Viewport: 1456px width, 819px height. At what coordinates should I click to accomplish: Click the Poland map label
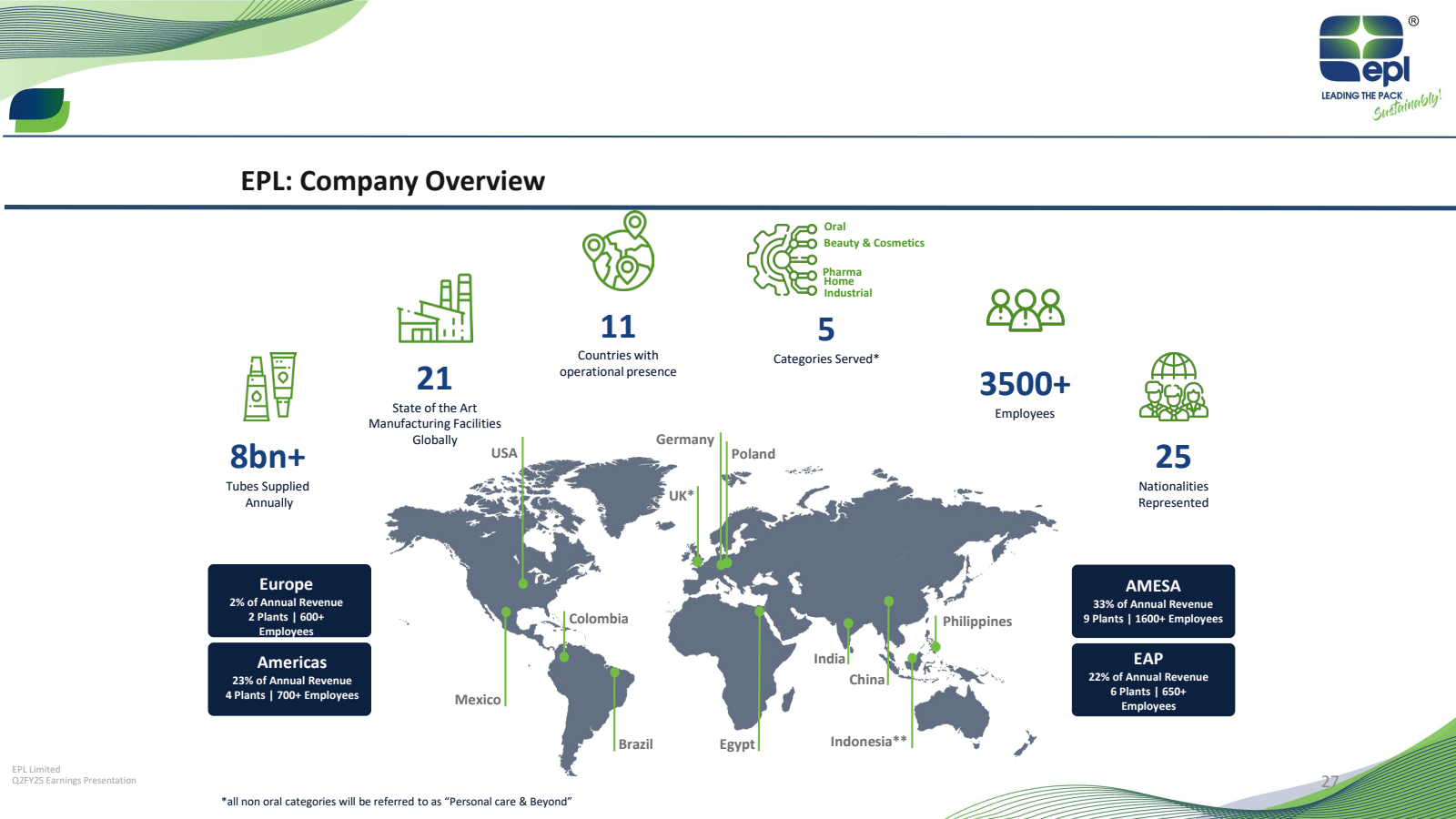[x=753, y=454]
